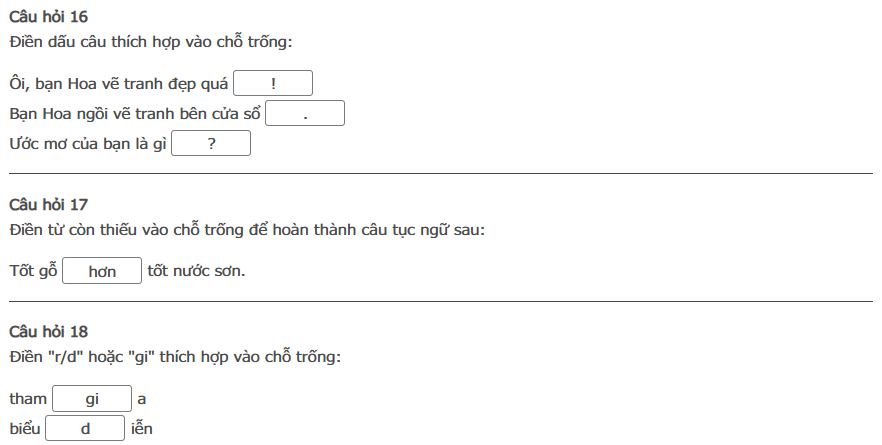
Task: Select the blank after "bên cửa sổ"
Action: pos(305,114)
